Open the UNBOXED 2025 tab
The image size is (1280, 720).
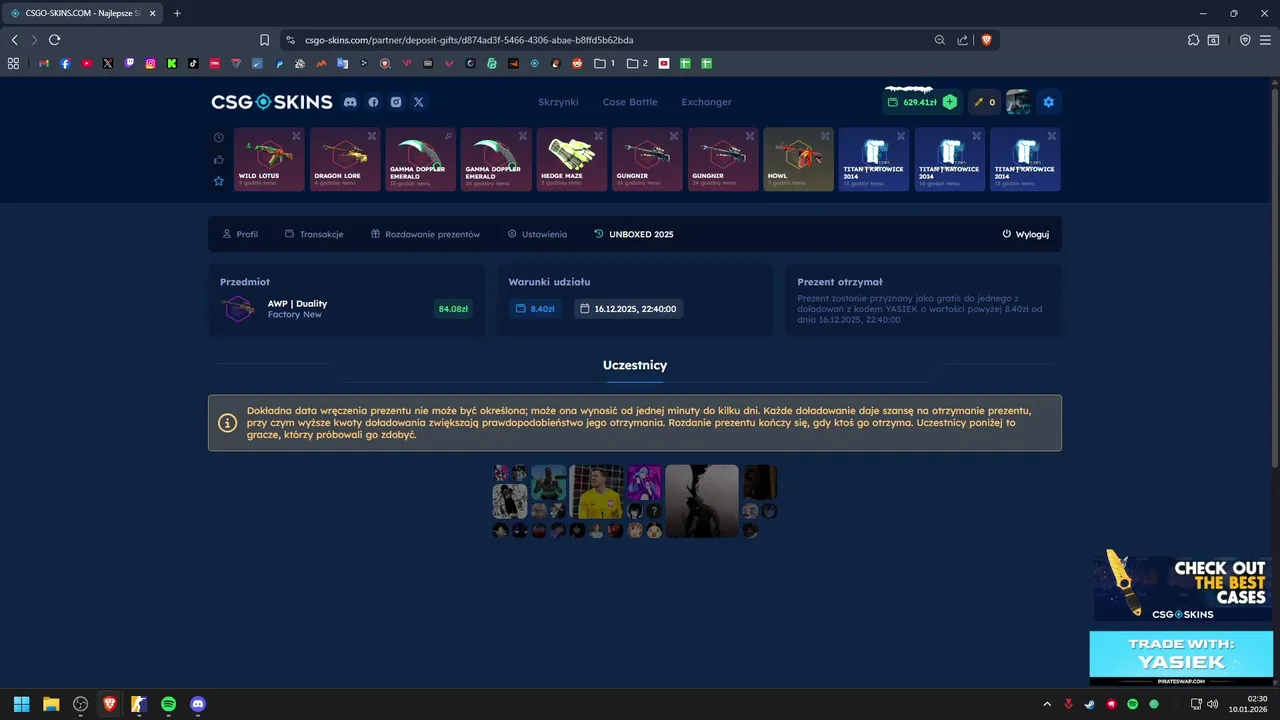coord(633,234)
